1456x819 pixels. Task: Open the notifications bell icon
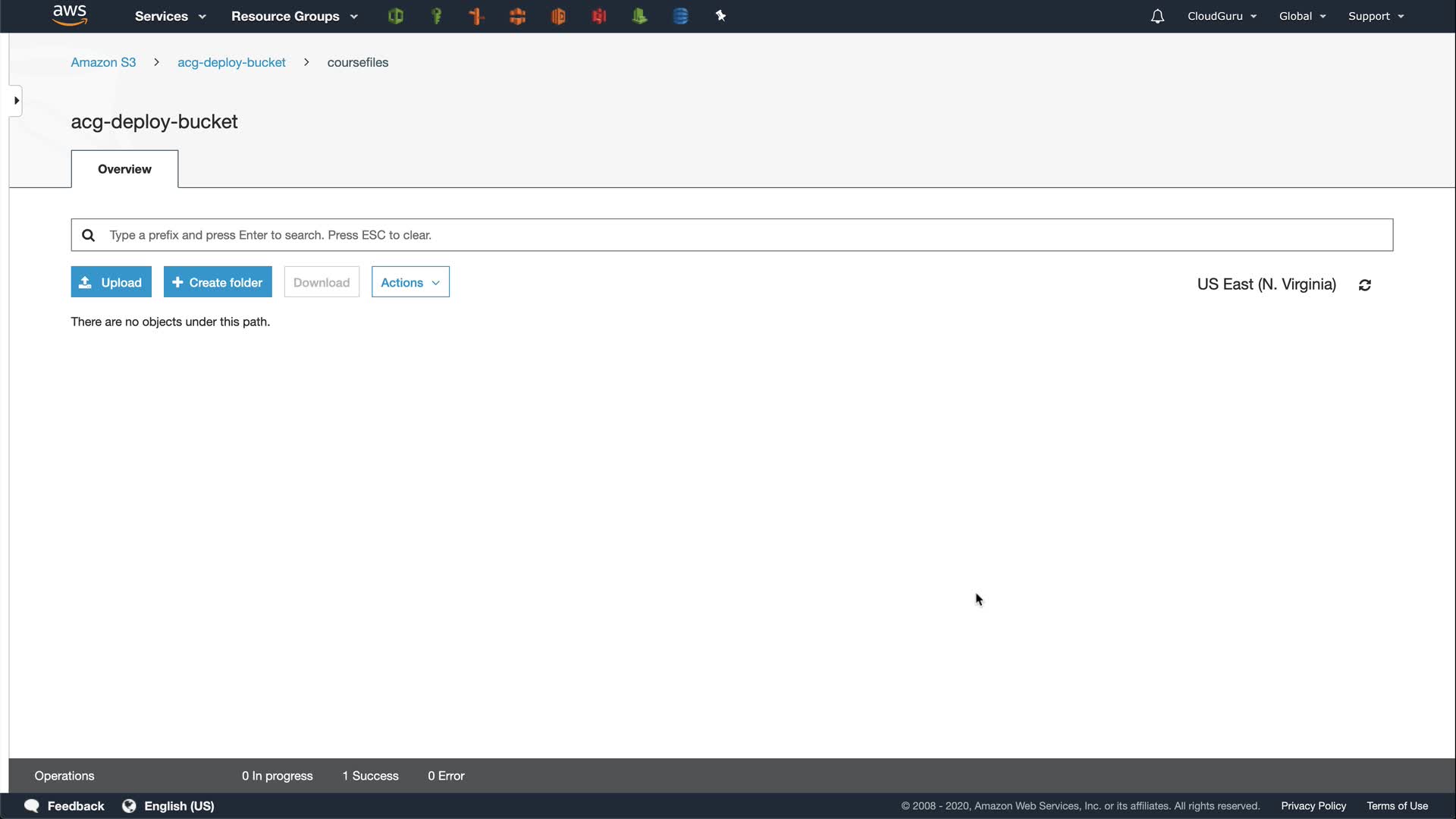(1157, 16)
